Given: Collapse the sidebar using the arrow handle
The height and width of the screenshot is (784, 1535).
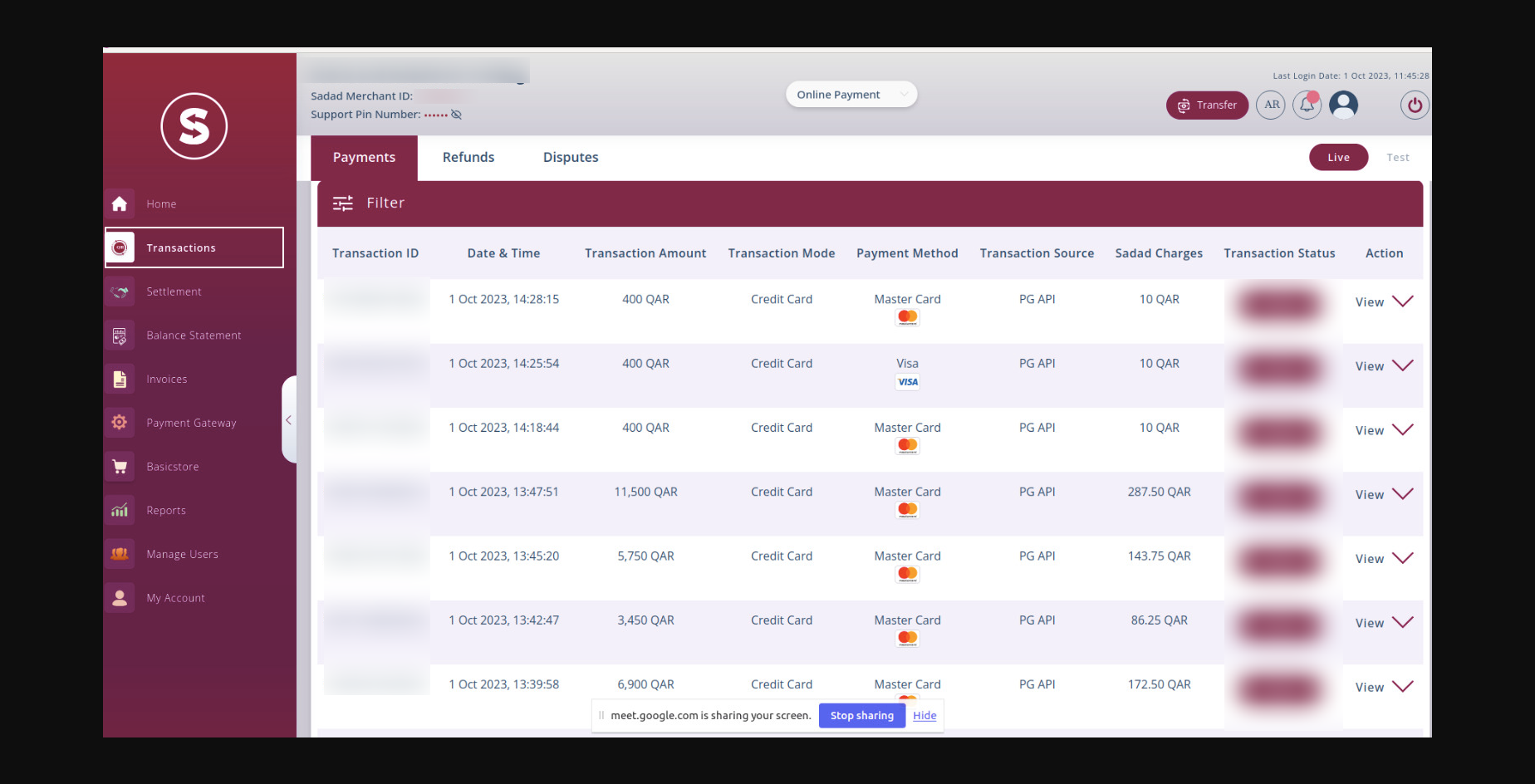Looking at the screenshot, I should [288, 420].
